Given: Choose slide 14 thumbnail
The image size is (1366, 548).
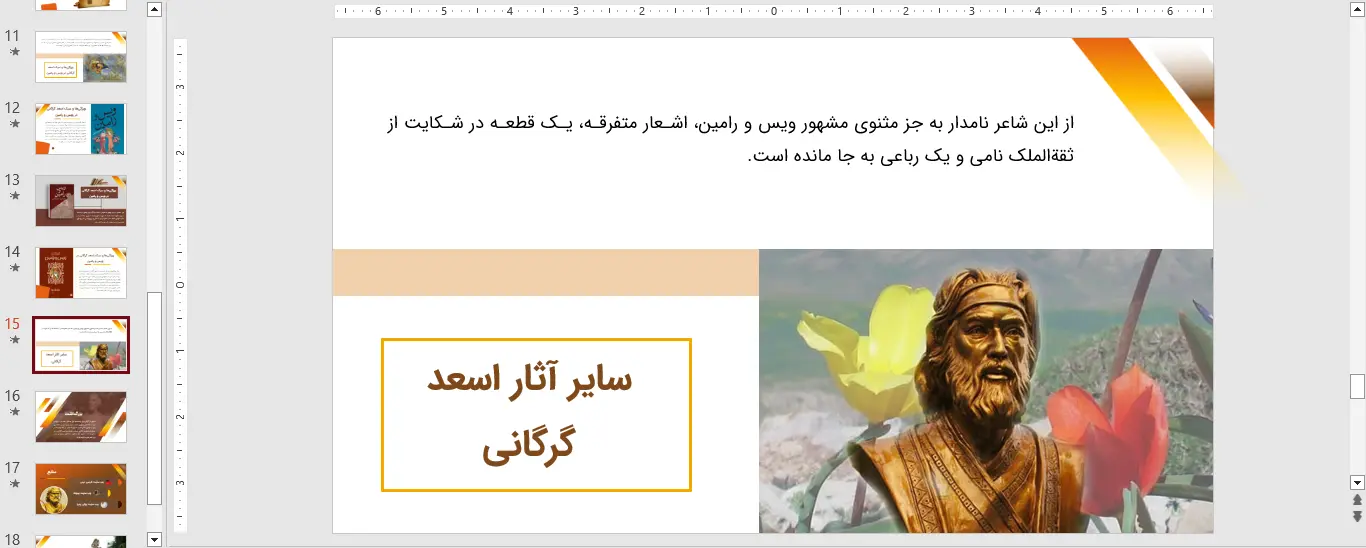Looking at the screenshot, I should [81, 273].
